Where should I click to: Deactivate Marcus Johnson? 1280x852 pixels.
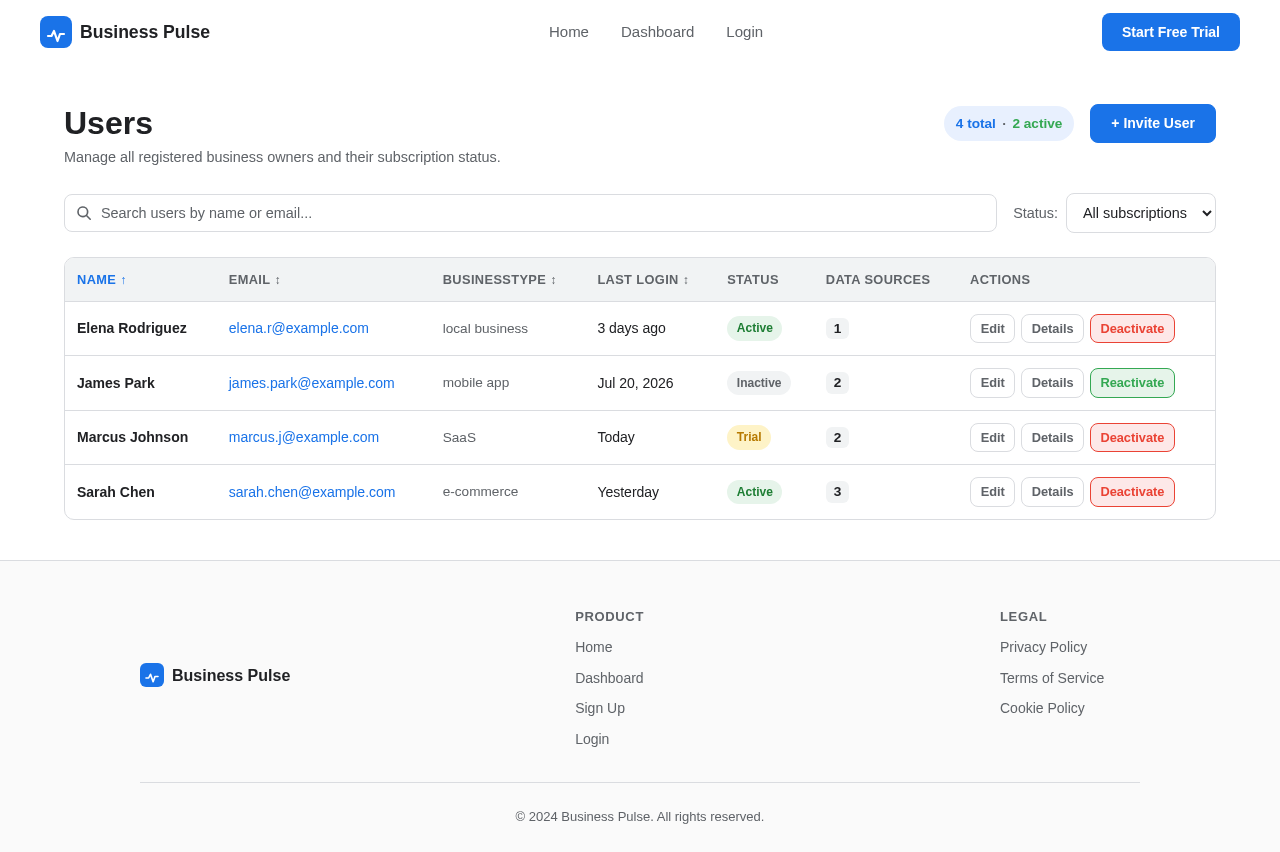pos(1132,438)
